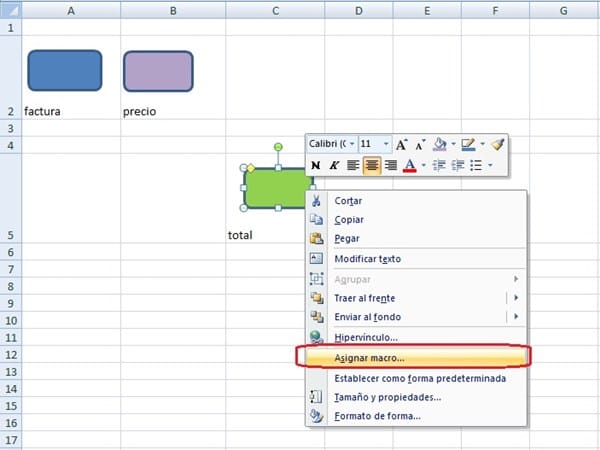Image resolution: width=600 pixels, height=450 pixels.
Task: Expand the Enviar al fondo submenu arrow
Action: tap(516, 316)
